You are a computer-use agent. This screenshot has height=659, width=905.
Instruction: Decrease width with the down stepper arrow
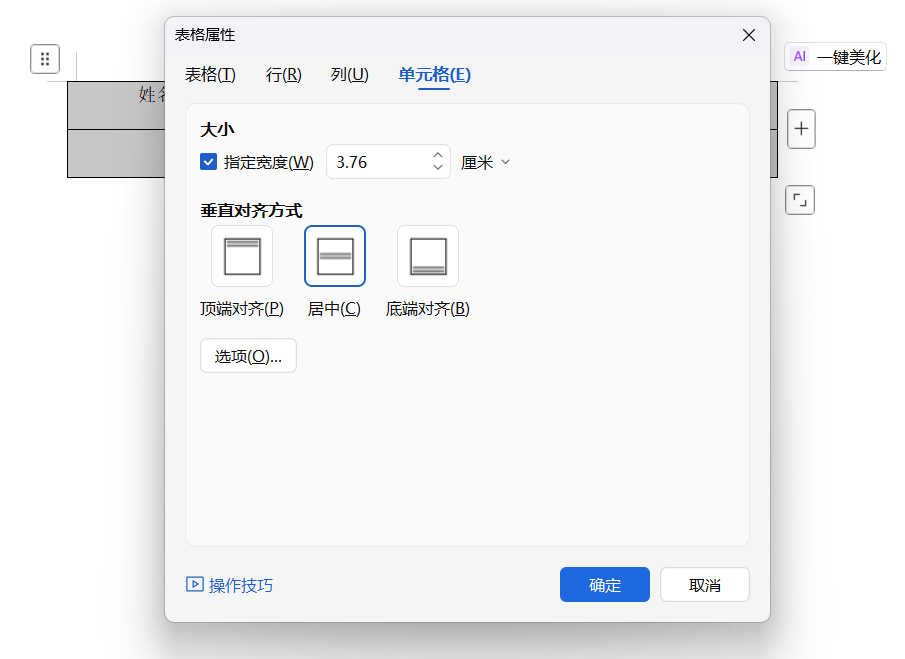pyautogui.click(x=438, y=168)
